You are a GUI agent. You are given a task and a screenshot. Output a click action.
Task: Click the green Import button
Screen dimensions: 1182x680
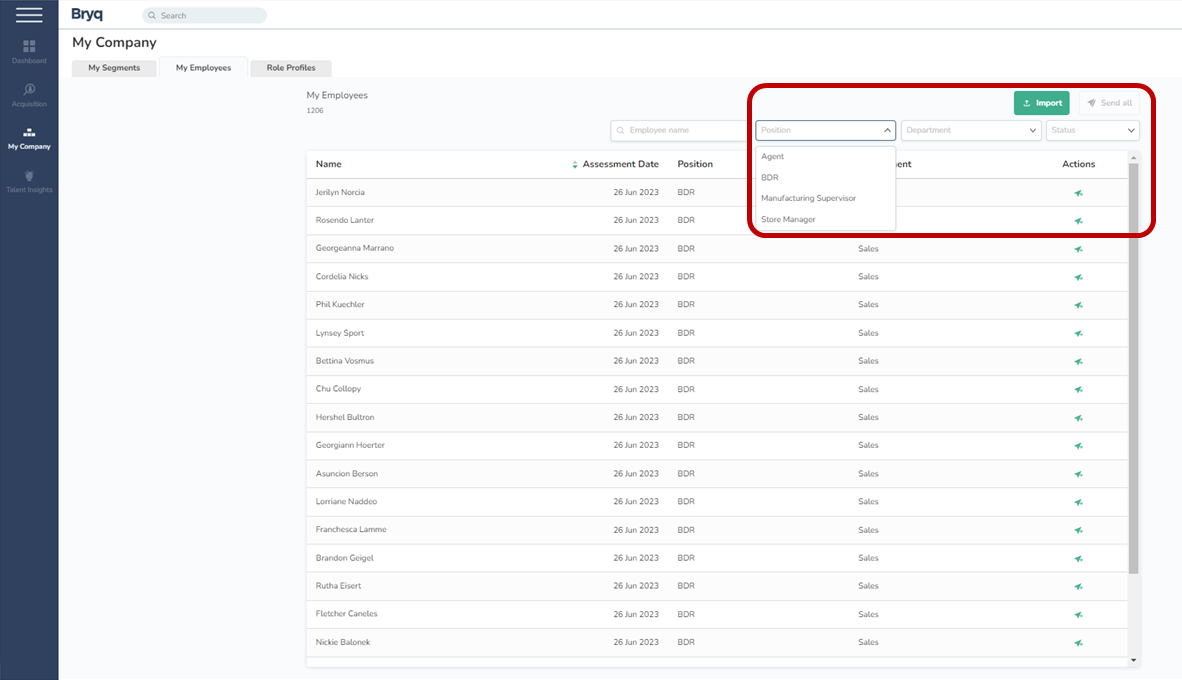pyautogui.click(x=1041, y=103)
